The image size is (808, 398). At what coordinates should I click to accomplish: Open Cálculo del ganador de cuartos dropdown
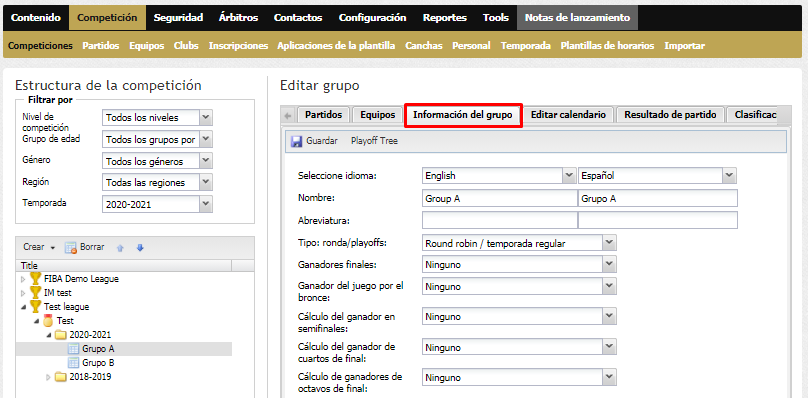[610, 347]
